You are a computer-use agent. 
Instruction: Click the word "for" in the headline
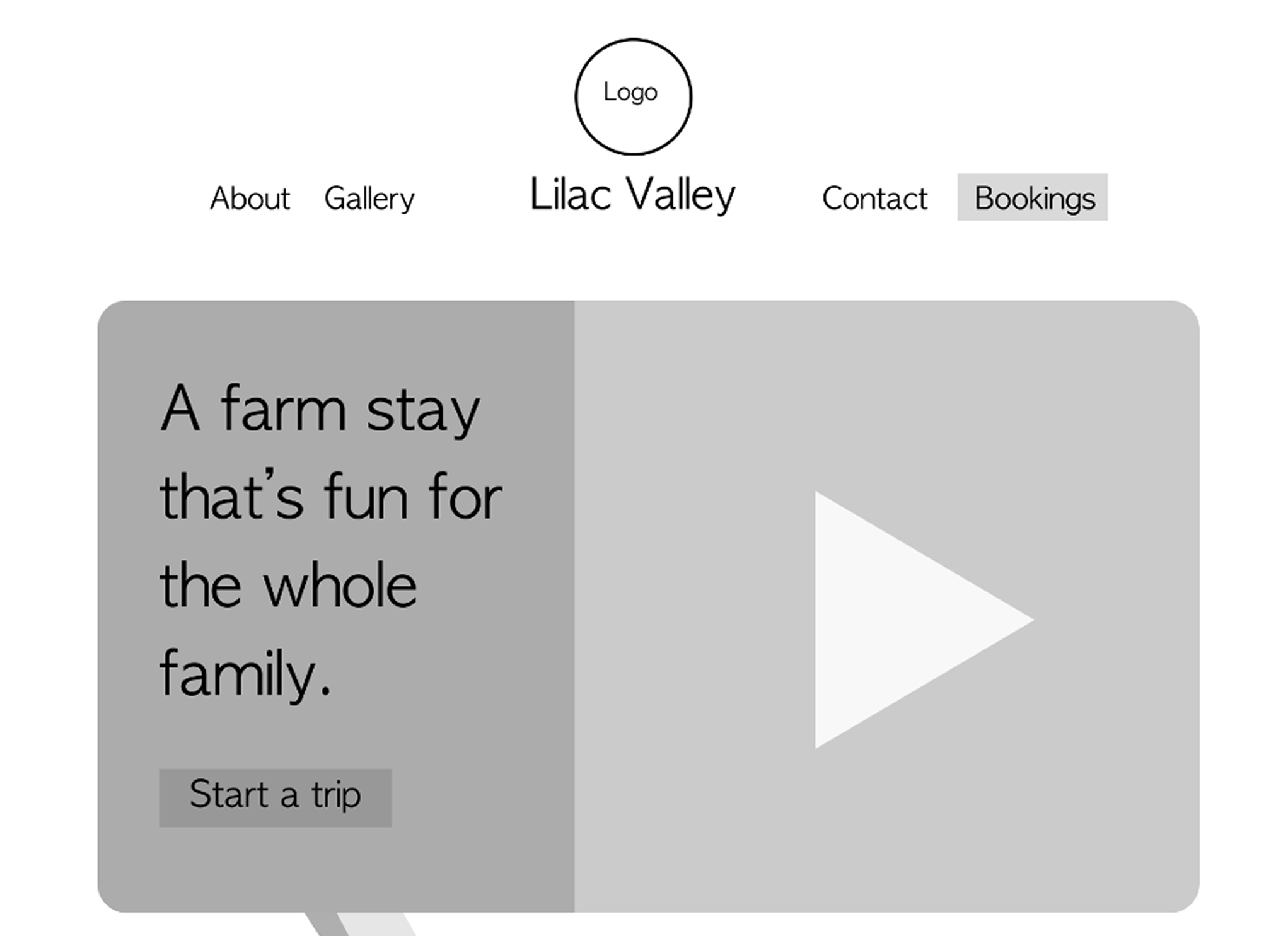466,498
